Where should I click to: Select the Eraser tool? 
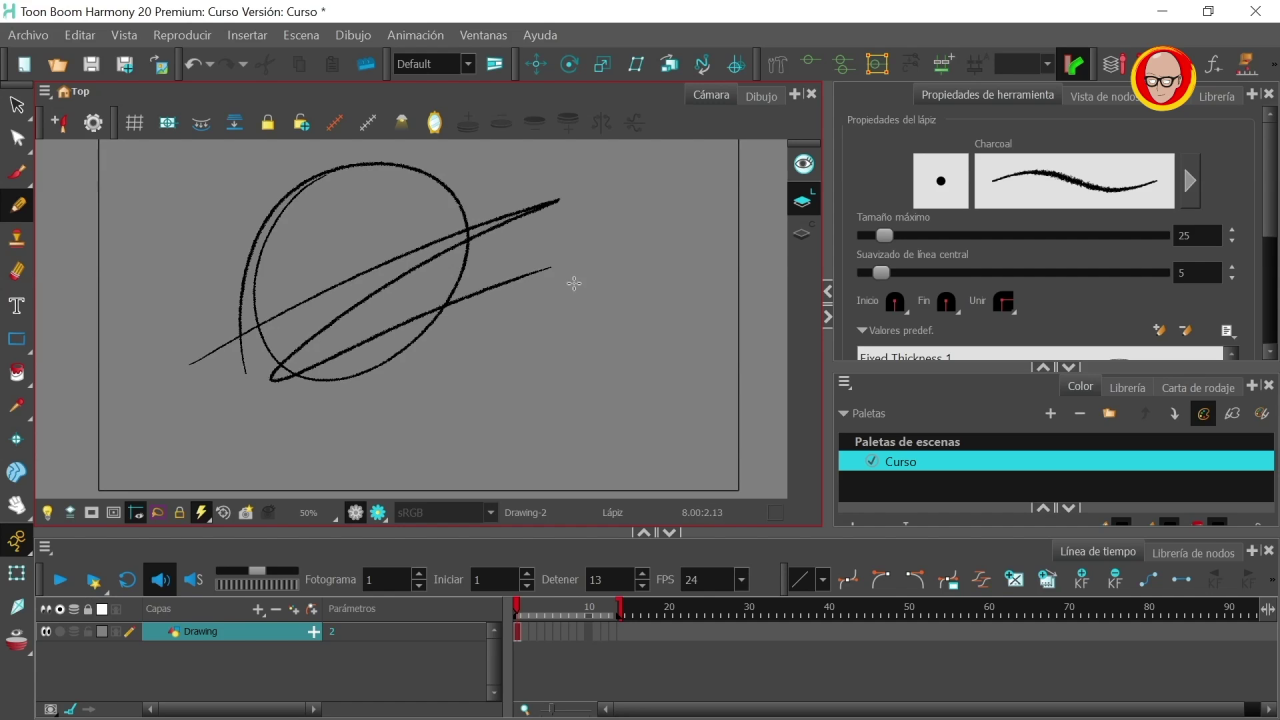pos(17,271)
